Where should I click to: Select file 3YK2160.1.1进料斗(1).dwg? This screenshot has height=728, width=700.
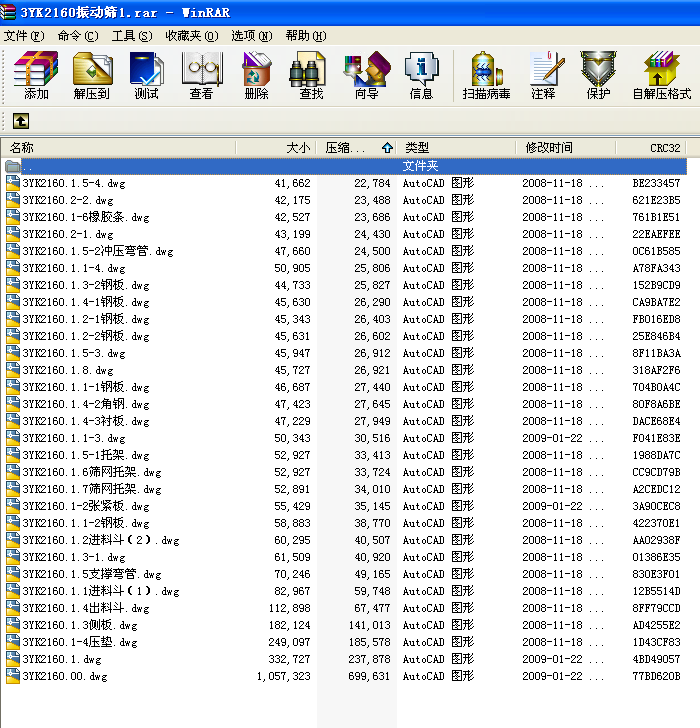(x=101, y=592)
